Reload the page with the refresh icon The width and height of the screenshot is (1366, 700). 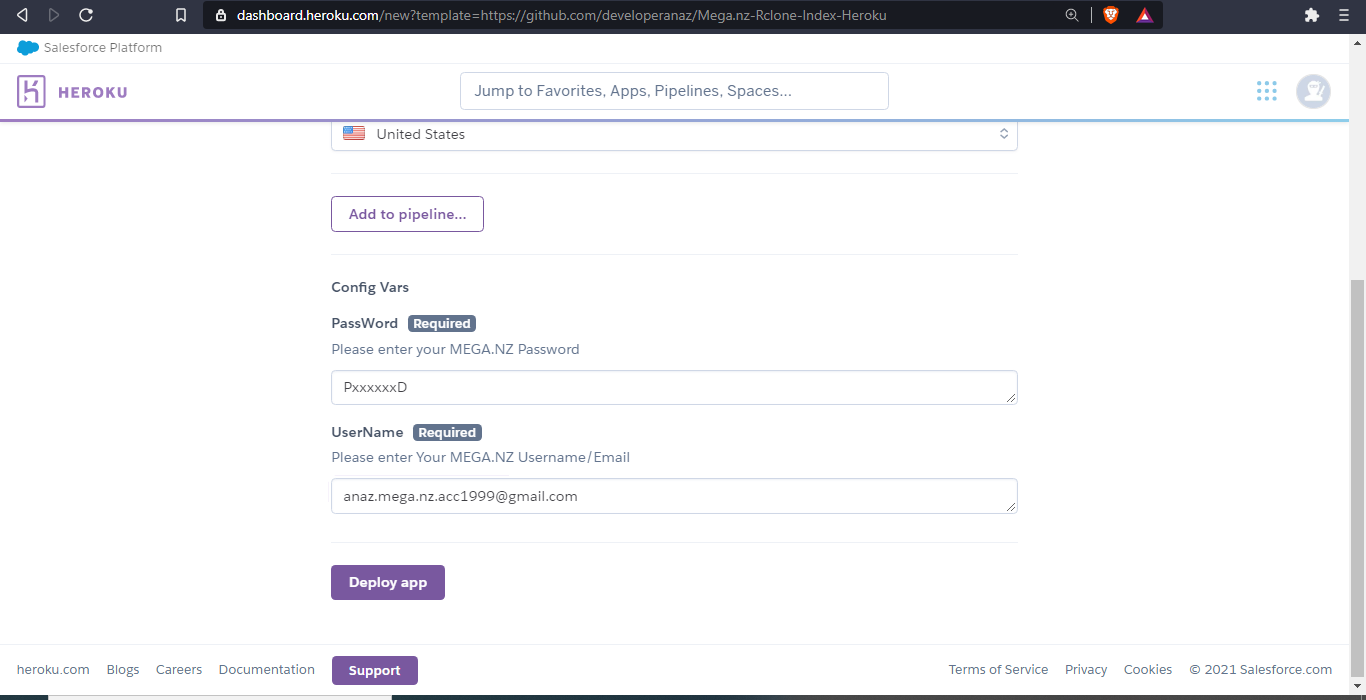(86, 15)
